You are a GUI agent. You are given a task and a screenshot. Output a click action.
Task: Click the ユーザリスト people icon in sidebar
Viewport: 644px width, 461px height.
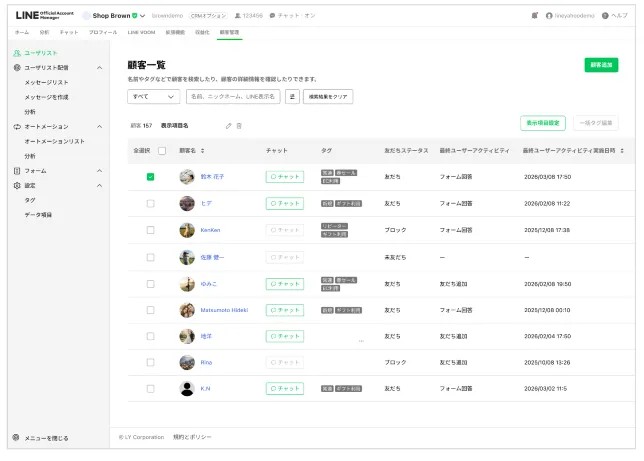[x=17, y=53]
